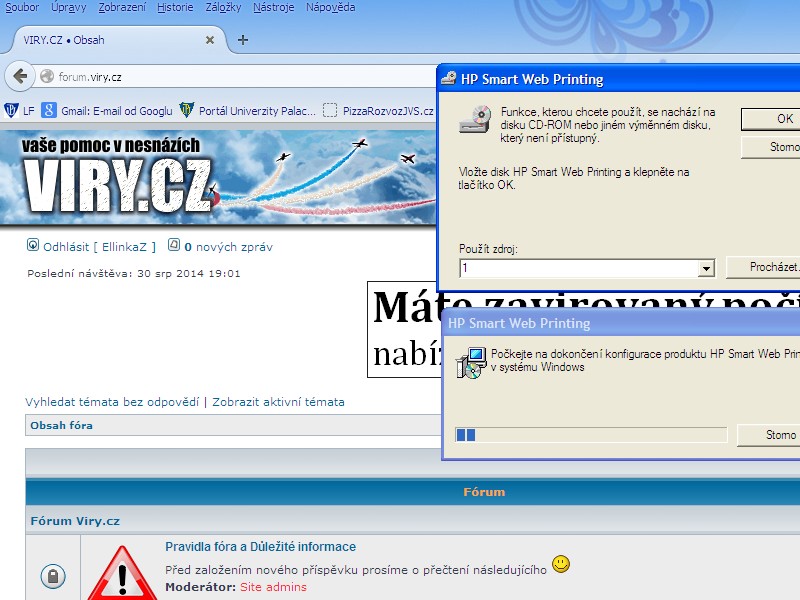
Task: Open Portál Univerzity Palackého bookmark
Action: (x=248, y=111)
